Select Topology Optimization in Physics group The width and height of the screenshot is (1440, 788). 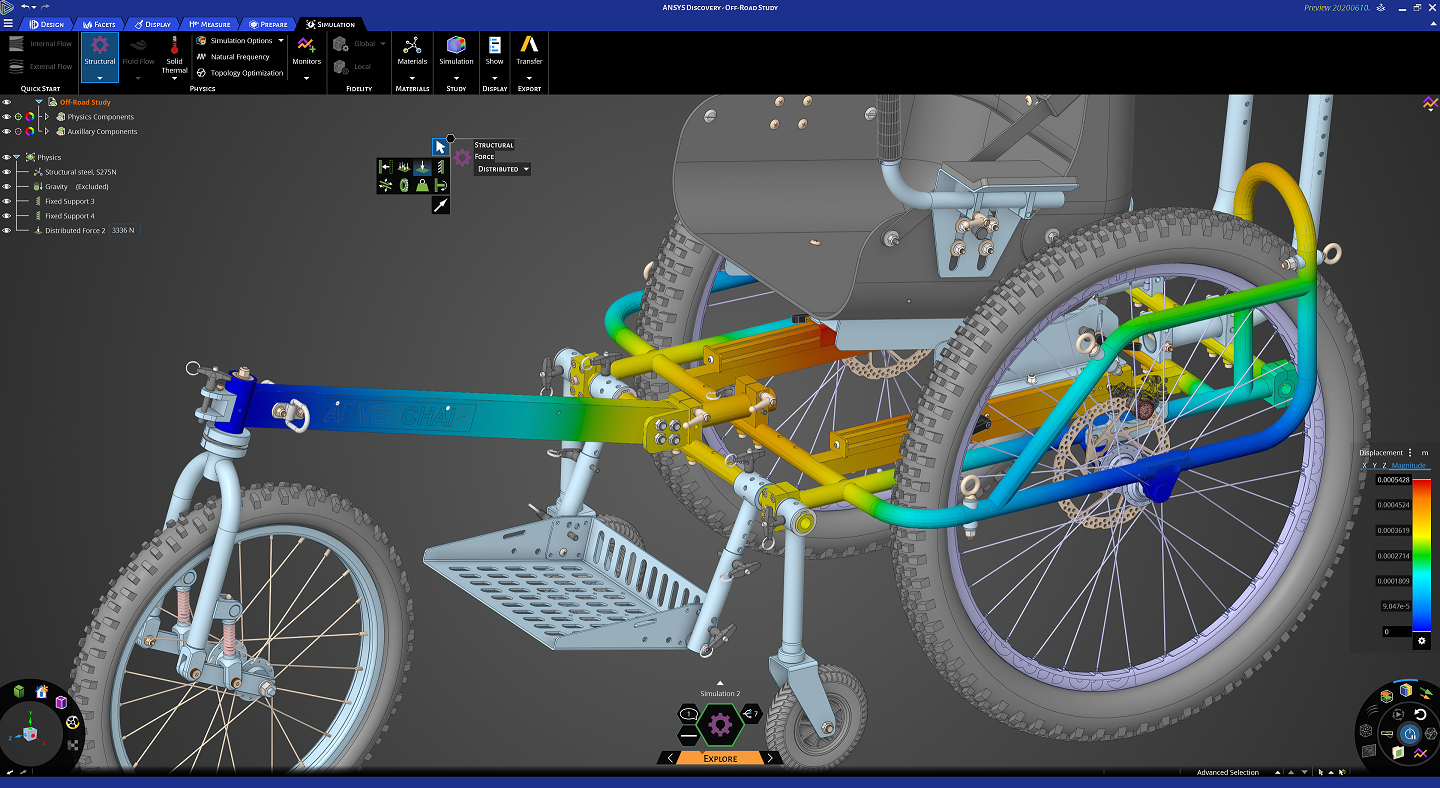point(246,73)
